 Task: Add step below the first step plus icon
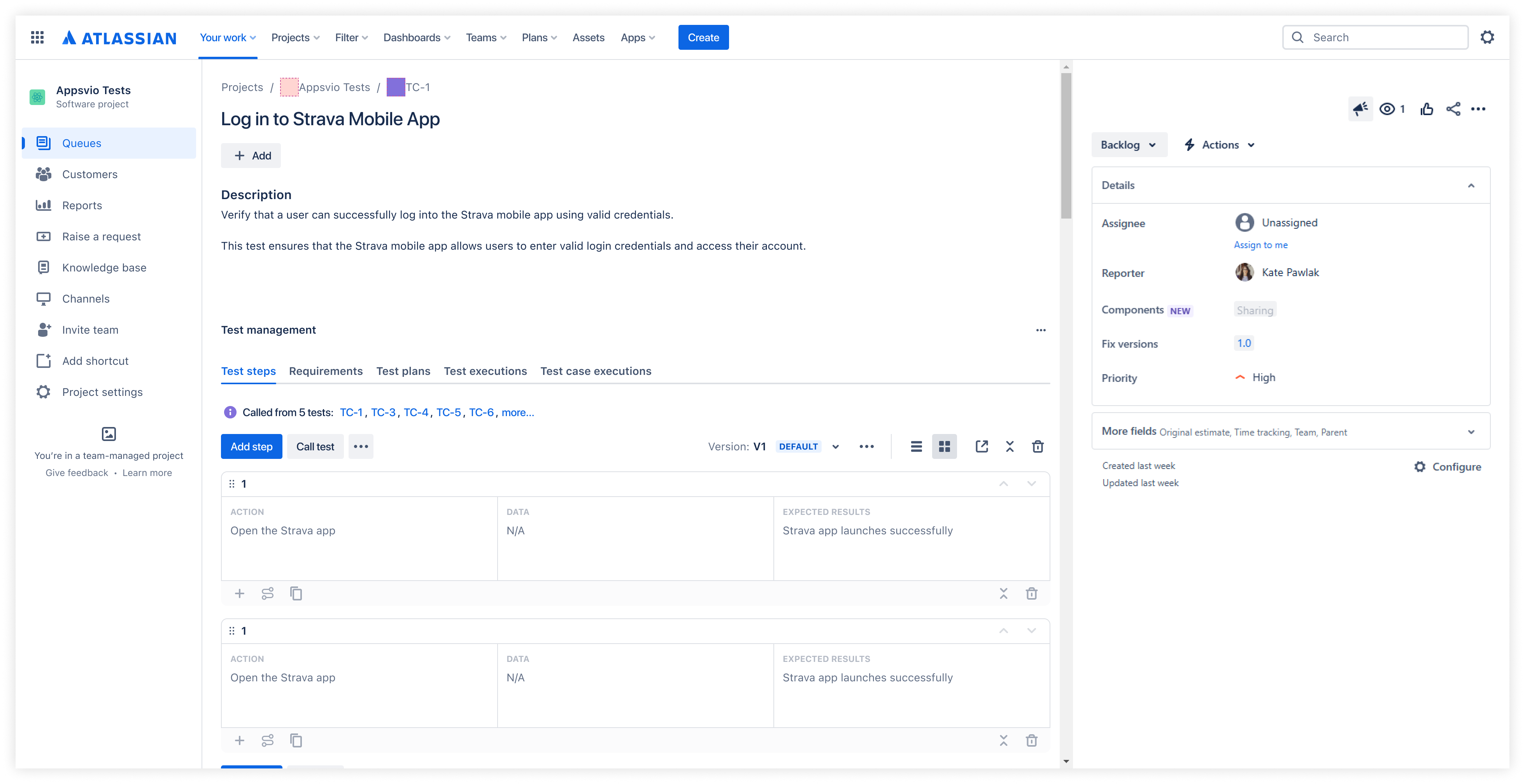pos(239,593)
